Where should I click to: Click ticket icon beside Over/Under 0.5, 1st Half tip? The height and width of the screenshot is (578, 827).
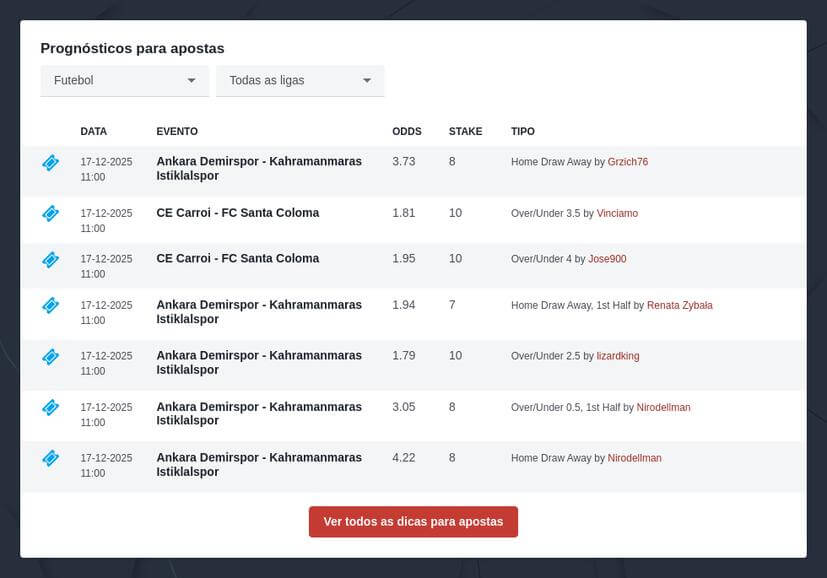pyautogui.click(x=50, y=407)
